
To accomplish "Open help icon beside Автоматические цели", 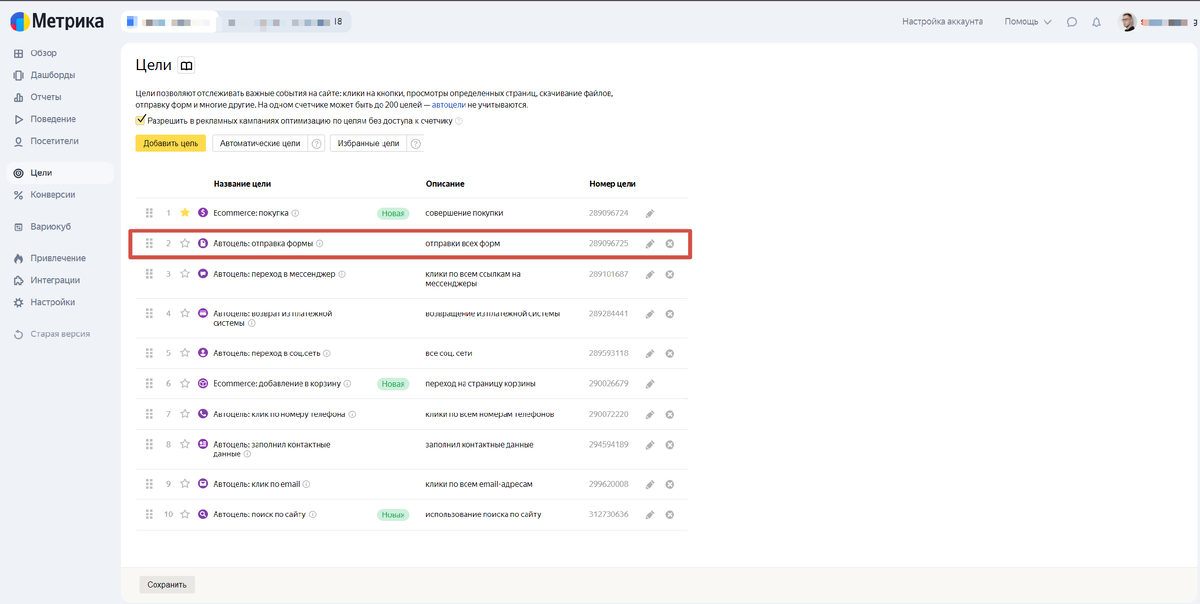I will [x=317, y=144].
